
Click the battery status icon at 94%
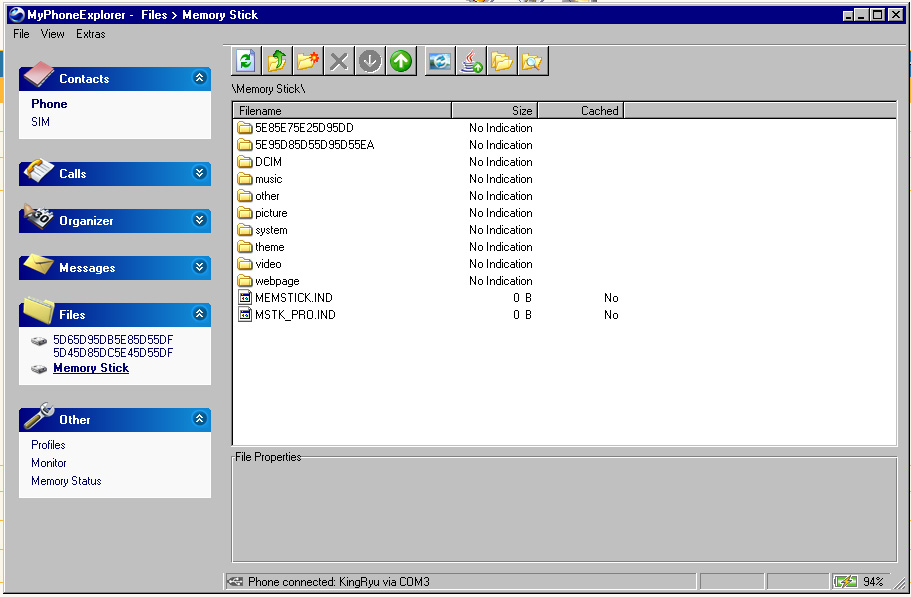(846, 582)
